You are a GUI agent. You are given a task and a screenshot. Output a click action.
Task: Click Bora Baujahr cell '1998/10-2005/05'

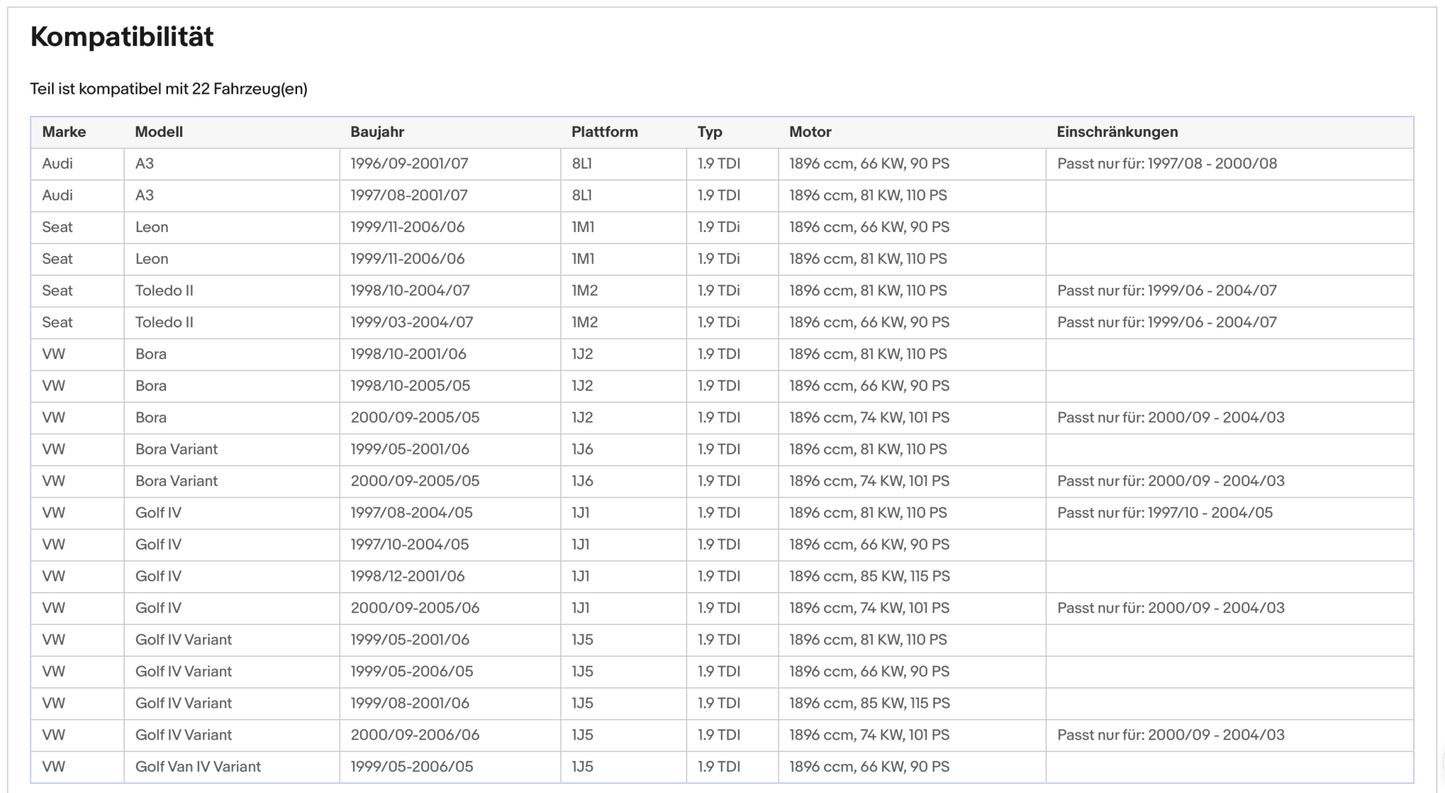410,386
